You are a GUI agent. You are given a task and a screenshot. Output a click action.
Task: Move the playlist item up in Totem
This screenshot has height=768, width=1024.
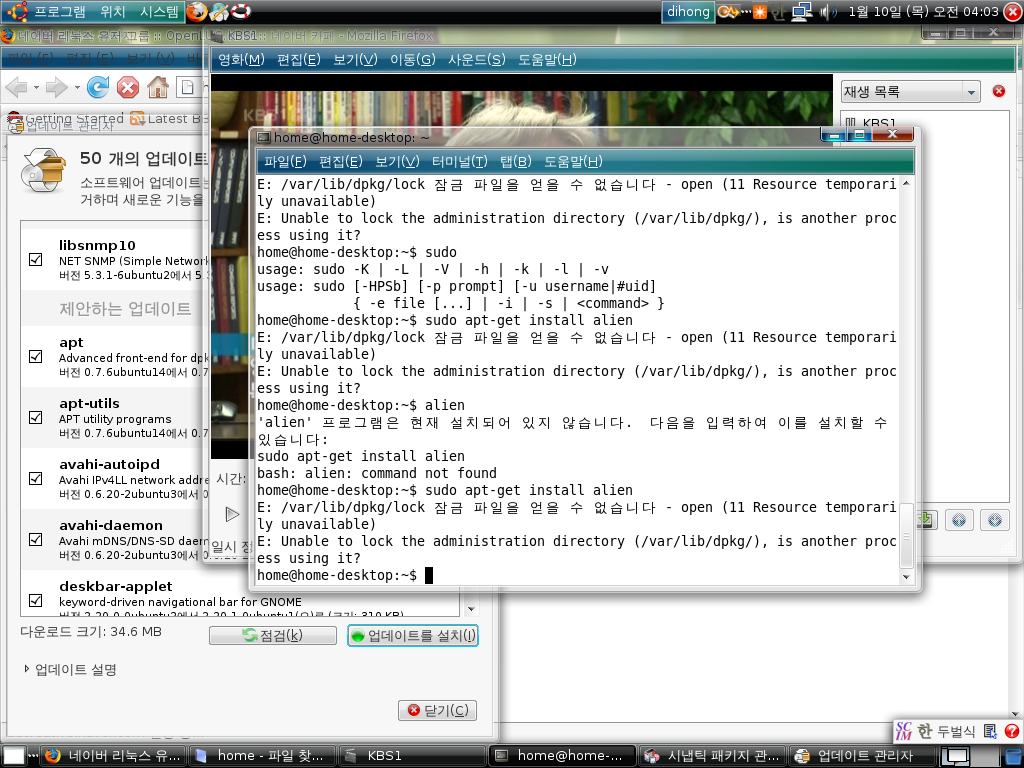(959, 520)
